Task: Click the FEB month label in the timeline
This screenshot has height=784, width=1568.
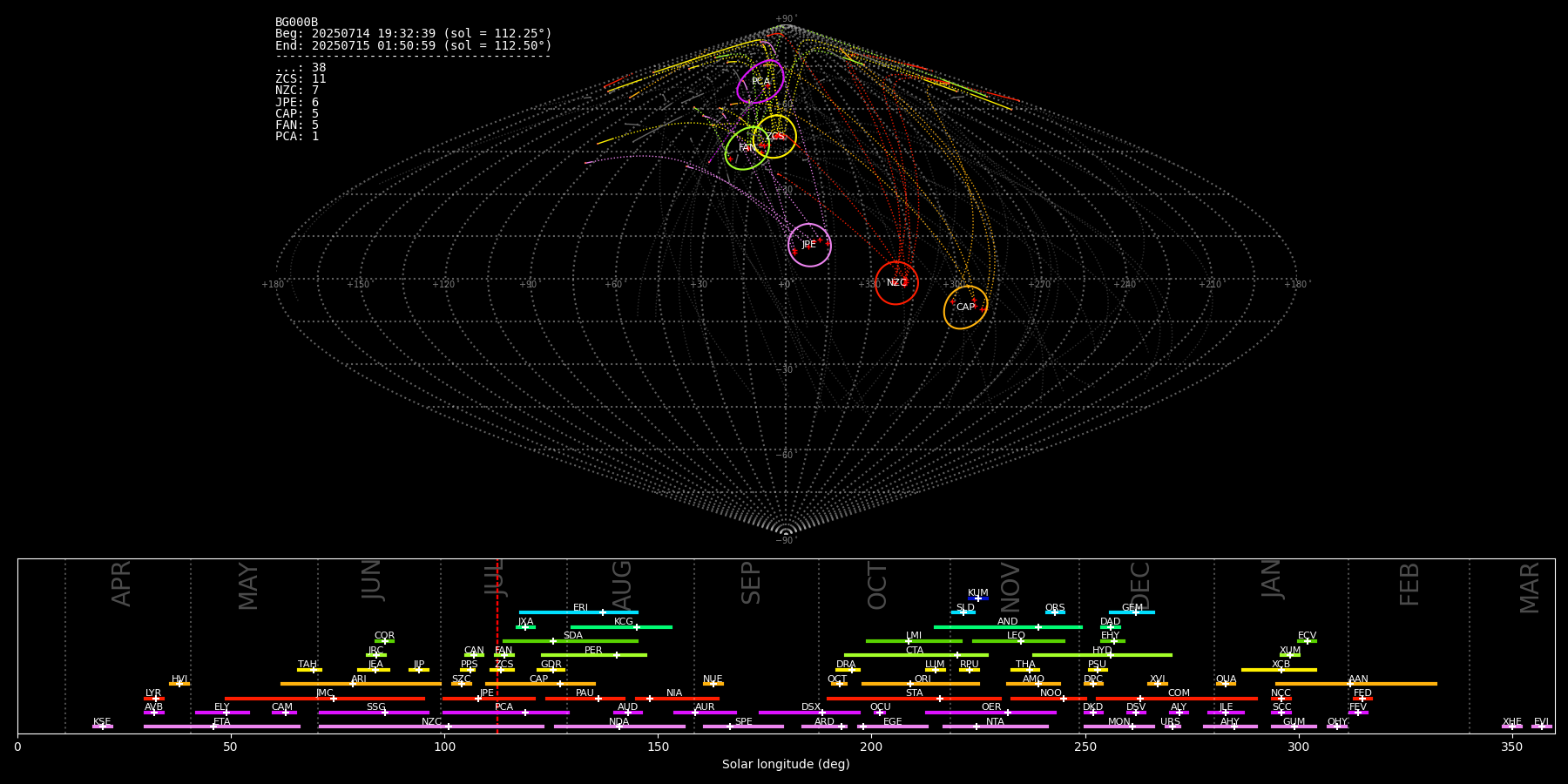Action: (x=1409, y=585)
